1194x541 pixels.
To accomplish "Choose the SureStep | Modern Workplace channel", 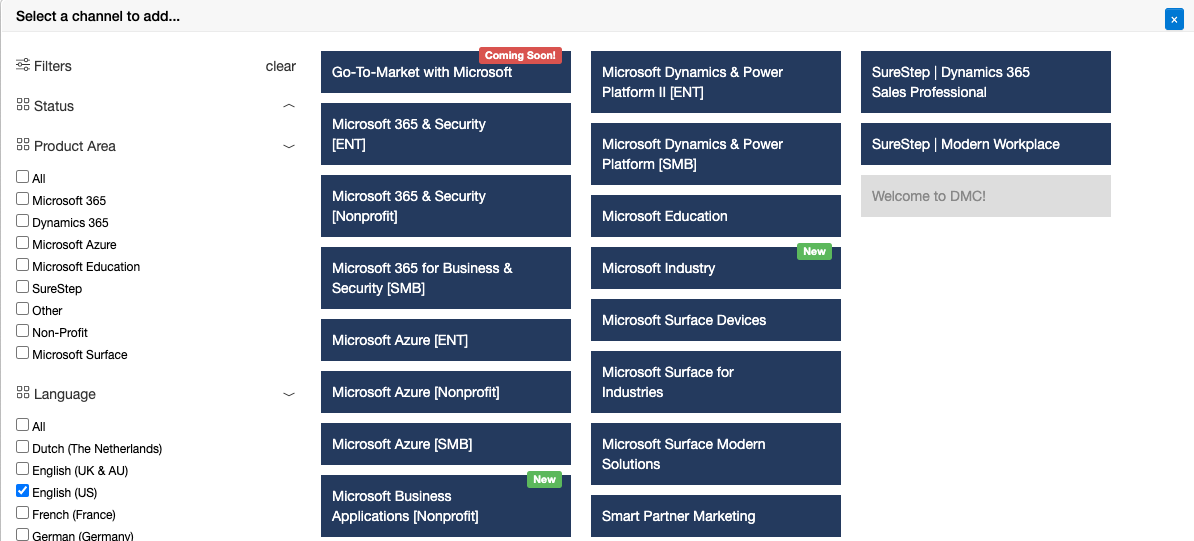I will pos(985,144).
